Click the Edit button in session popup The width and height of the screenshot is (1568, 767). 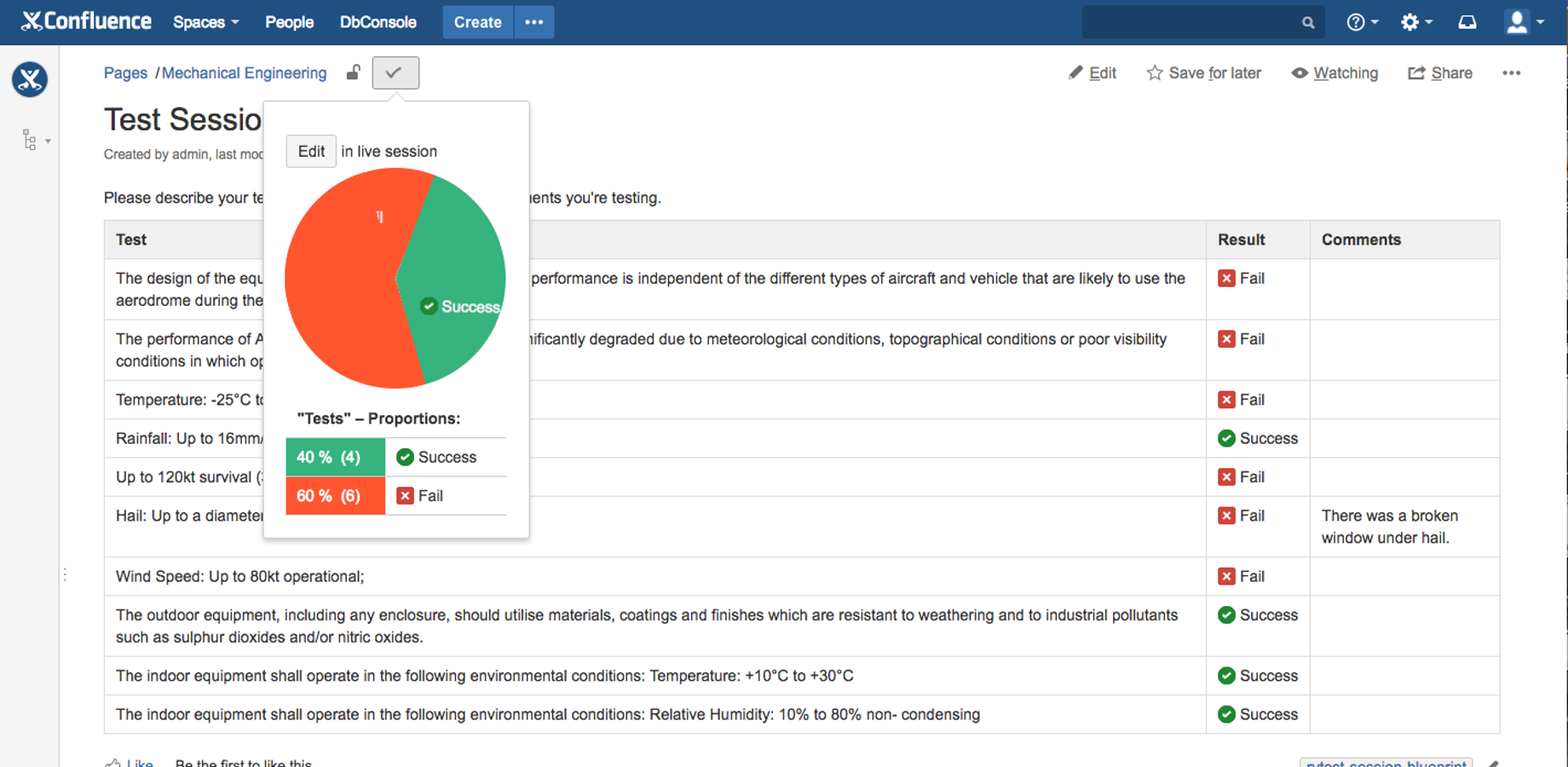pyautogui.click(x=311, y=151)
